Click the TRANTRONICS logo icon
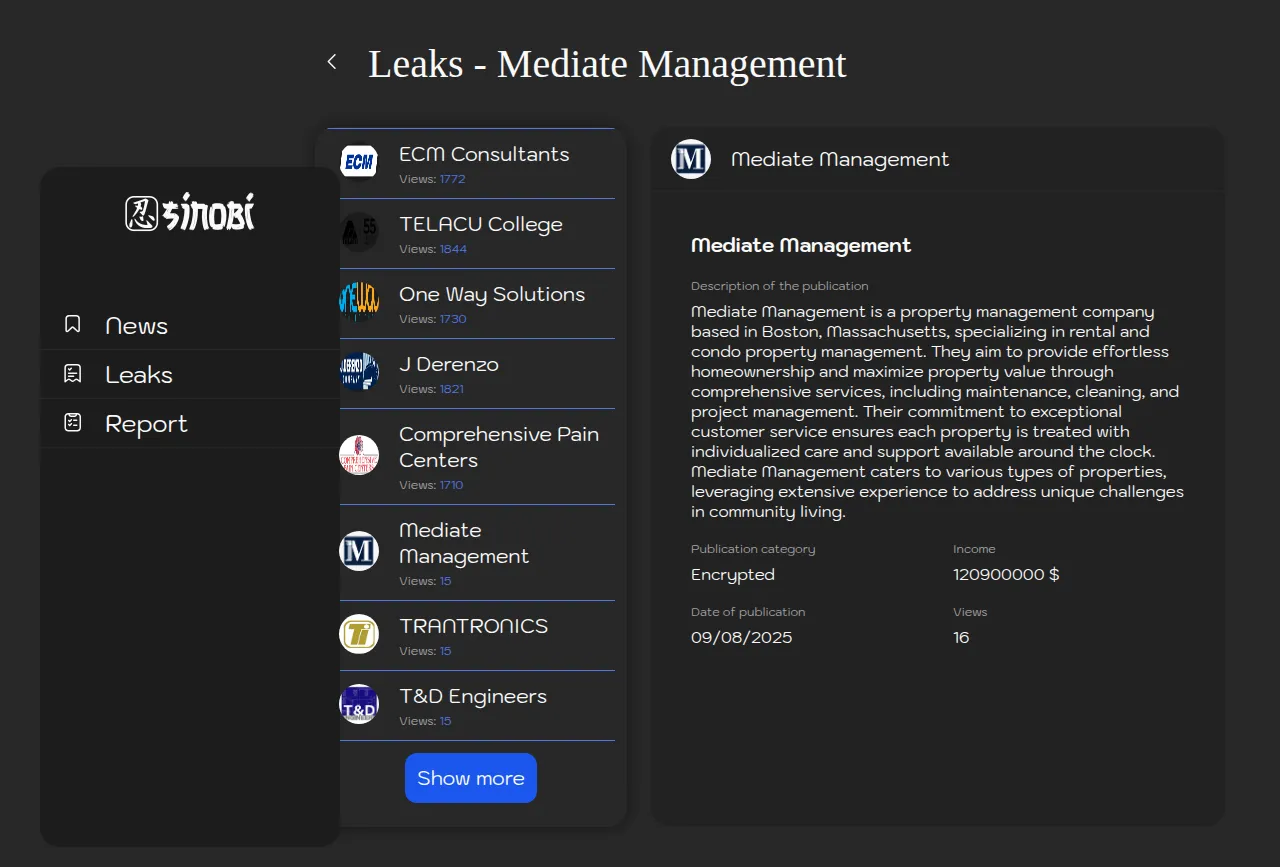Viewport: 1280px width, 867px height. pos(359,634)
